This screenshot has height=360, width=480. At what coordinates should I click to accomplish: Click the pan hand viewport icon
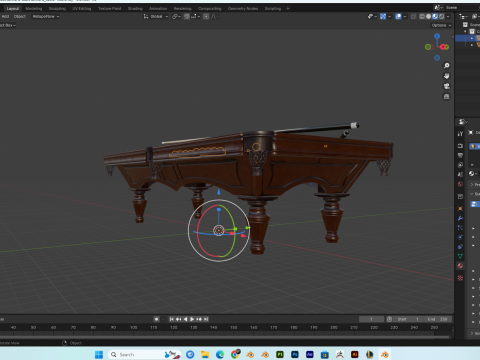pyautogui.click(x=447, y=76)
